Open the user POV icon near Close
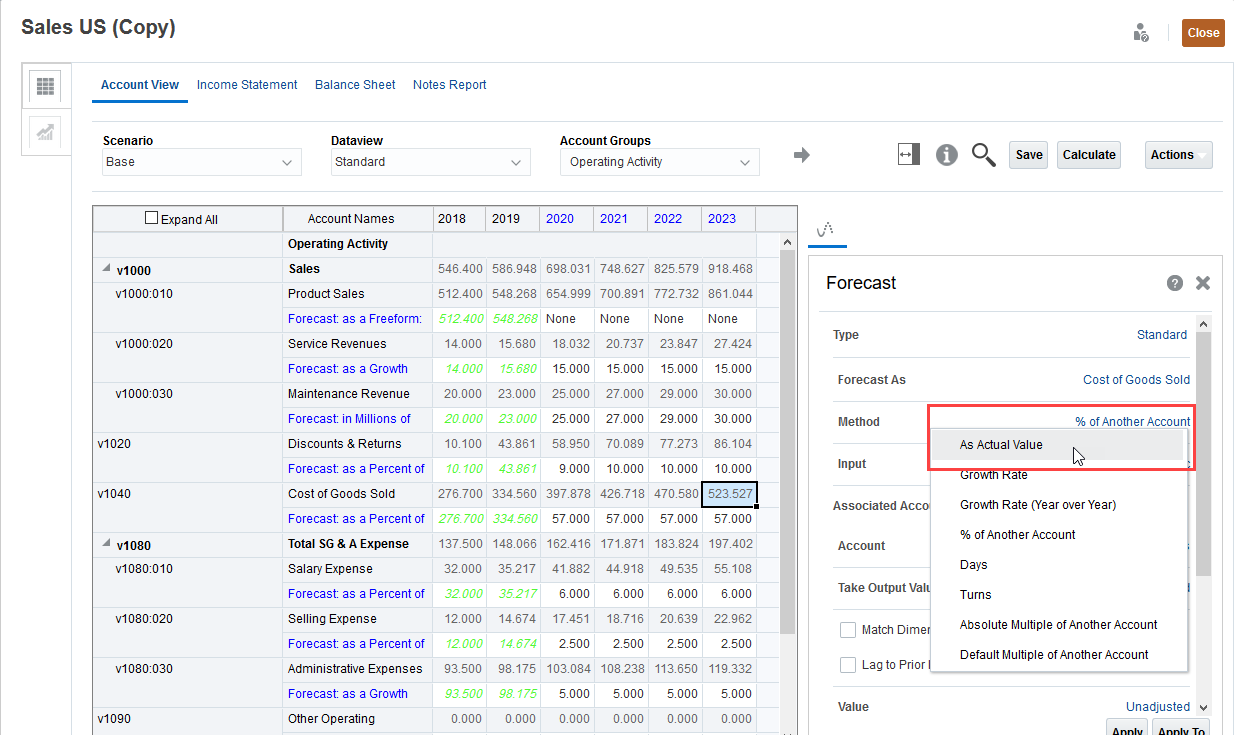Viewport: 1234px width, 736px height. click(x=1141, y=32)
